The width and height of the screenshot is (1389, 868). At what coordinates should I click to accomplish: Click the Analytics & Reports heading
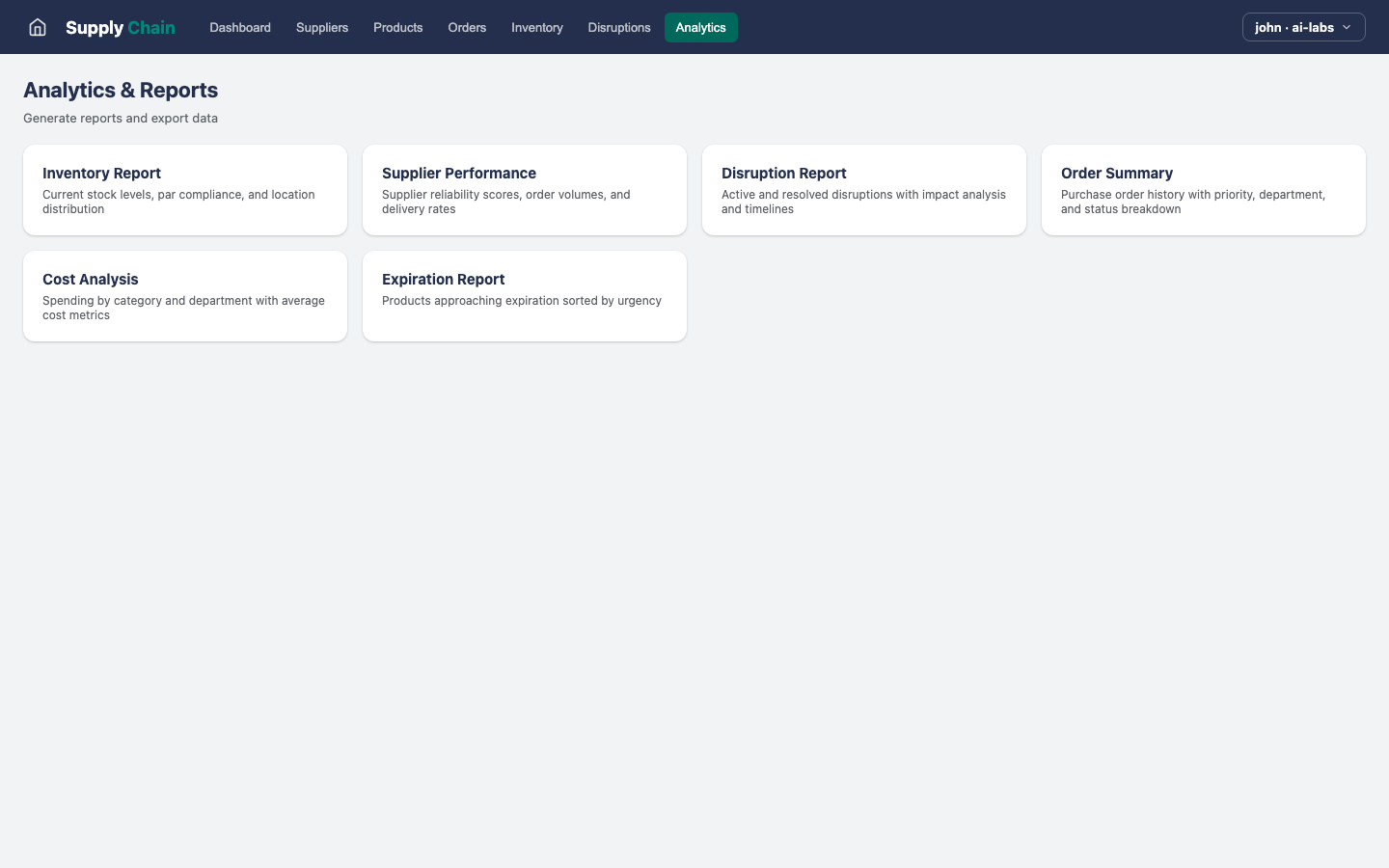[x=121, y=90]
